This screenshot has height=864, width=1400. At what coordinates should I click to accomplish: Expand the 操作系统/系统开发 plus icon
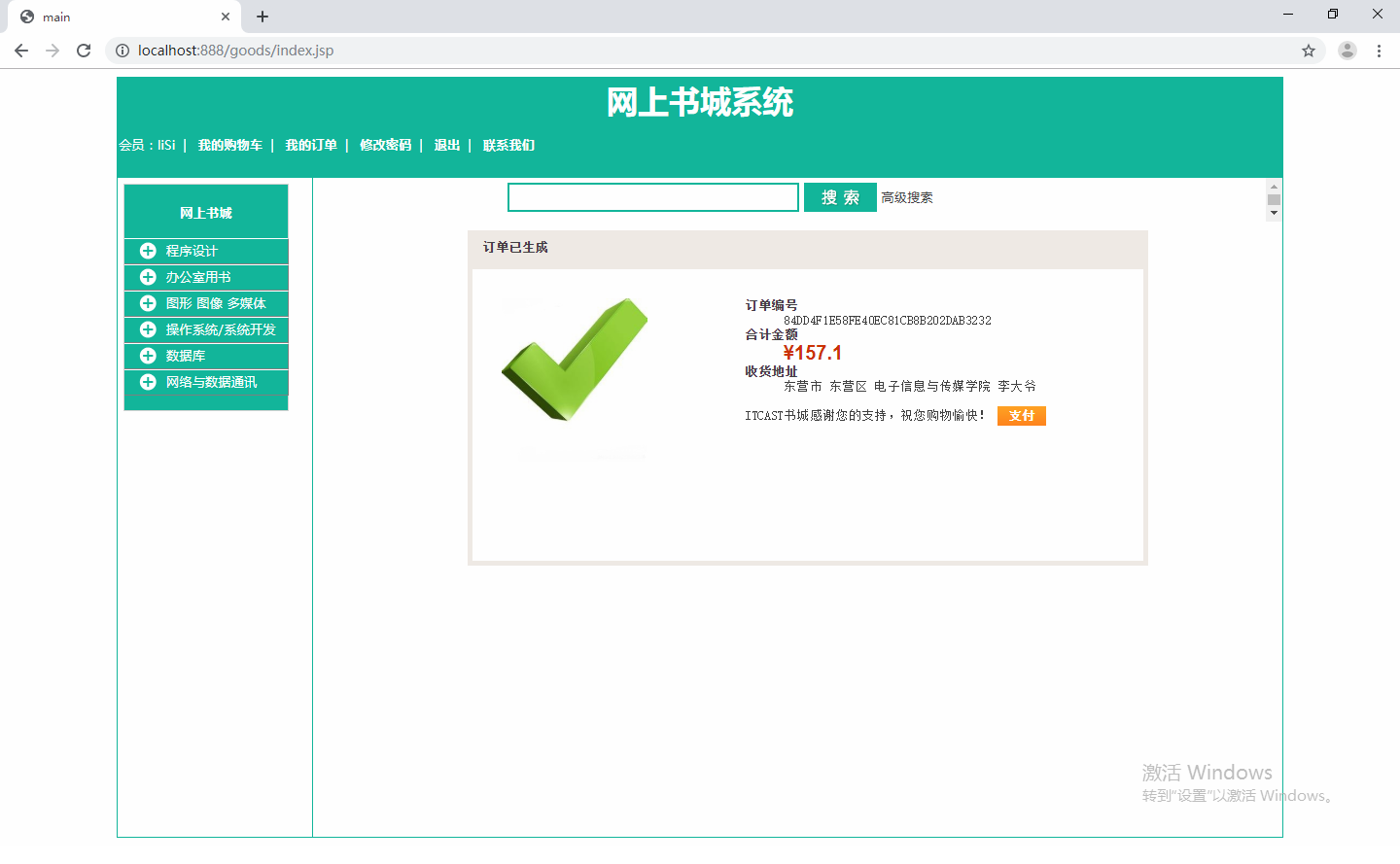coord(148,329)
